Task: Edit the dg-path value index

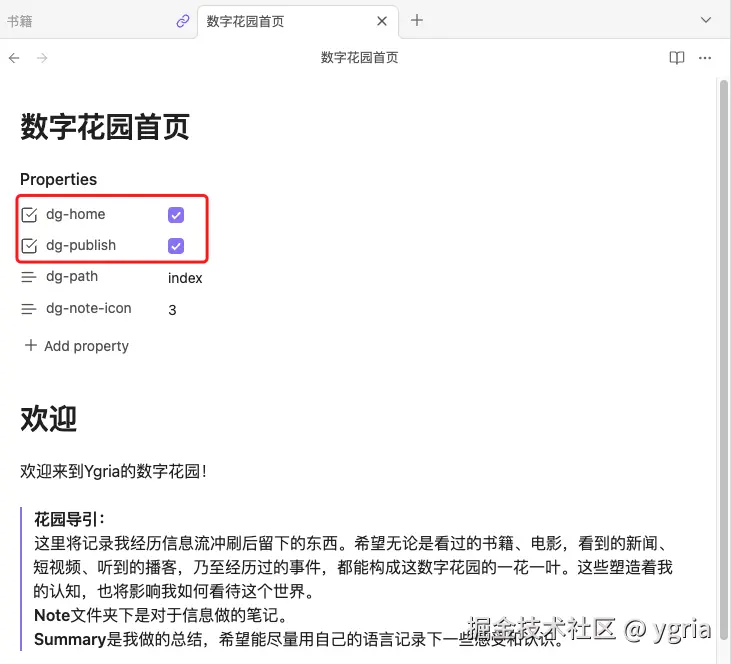Action: click(x=185, y=278)
